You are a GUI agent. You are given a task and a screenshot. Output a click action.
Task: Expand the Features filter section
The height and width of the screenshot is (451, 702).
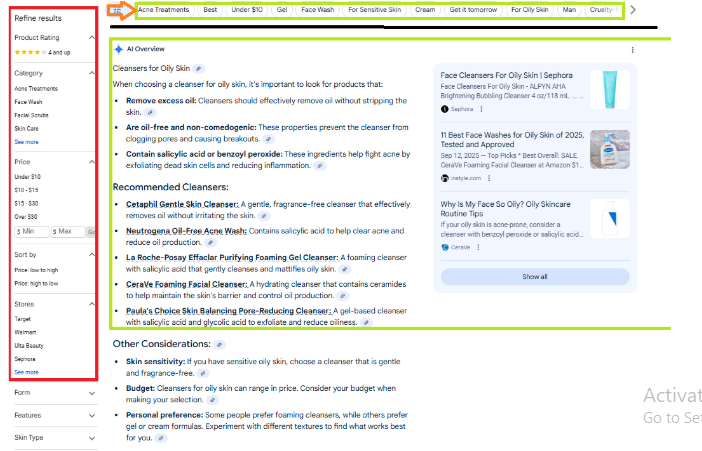pos(93,415)
